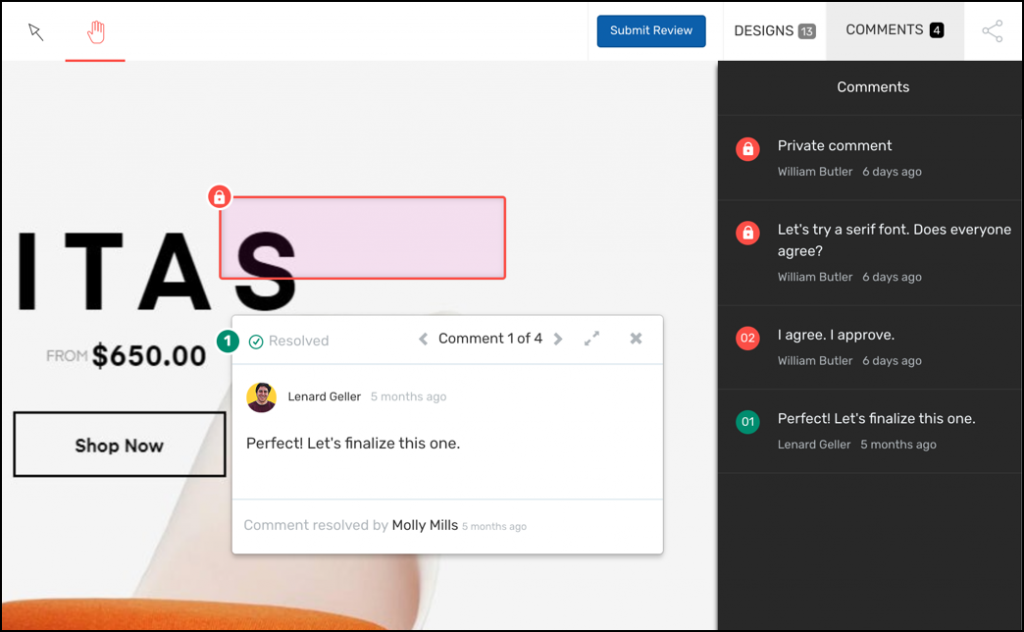Click the Shop Now button on design
Image resolution: width=1024 pixels, height=632 pixels.
click(x=119, y=445)
